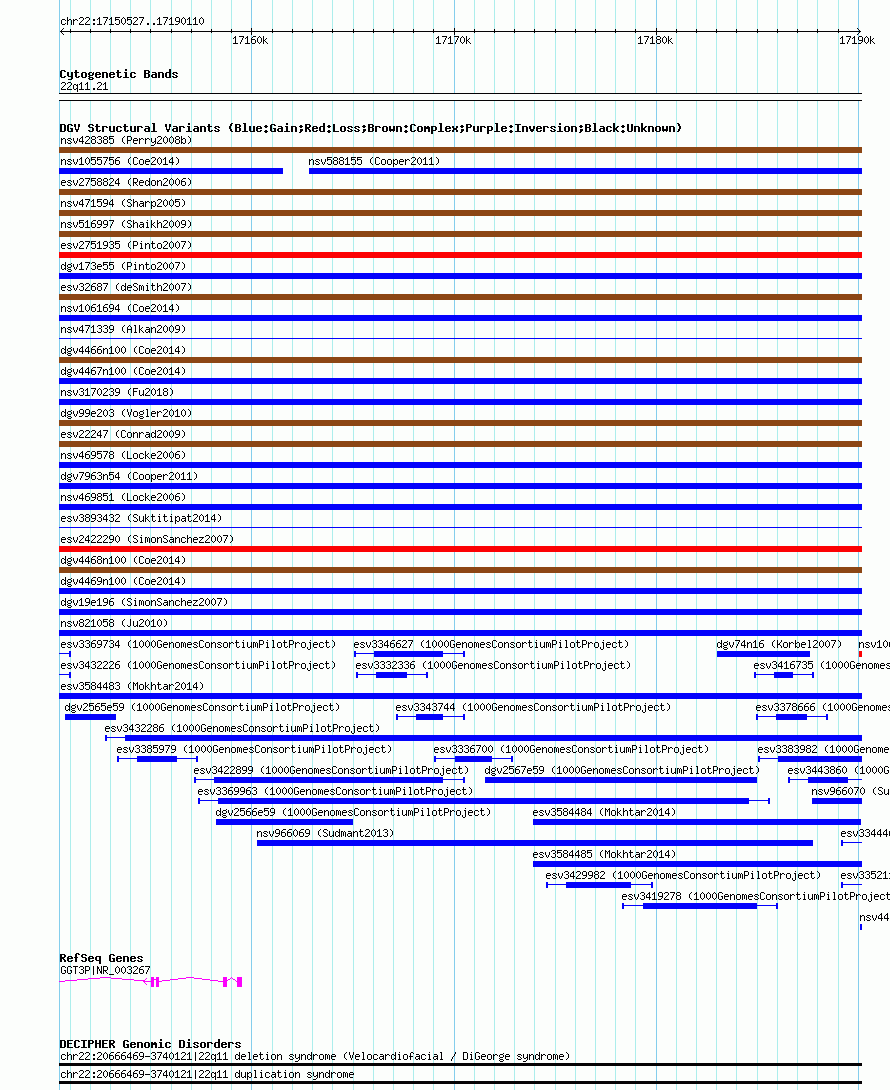Click the nsv428385 (Perry2008b) variant label

coord(126,140)
